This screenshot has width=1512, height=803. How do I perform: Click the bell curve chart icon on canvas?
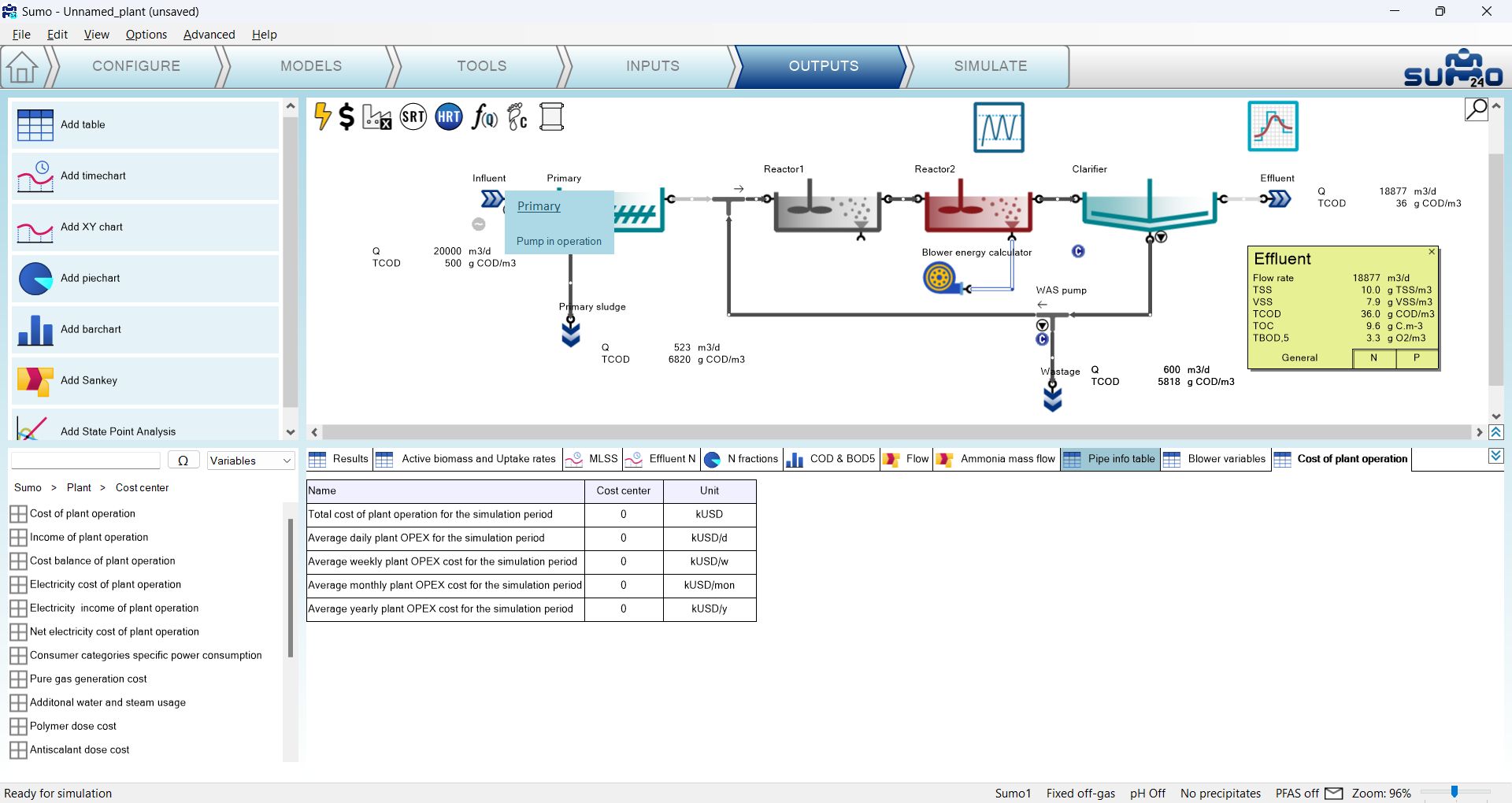click(x=1273, y=126)
